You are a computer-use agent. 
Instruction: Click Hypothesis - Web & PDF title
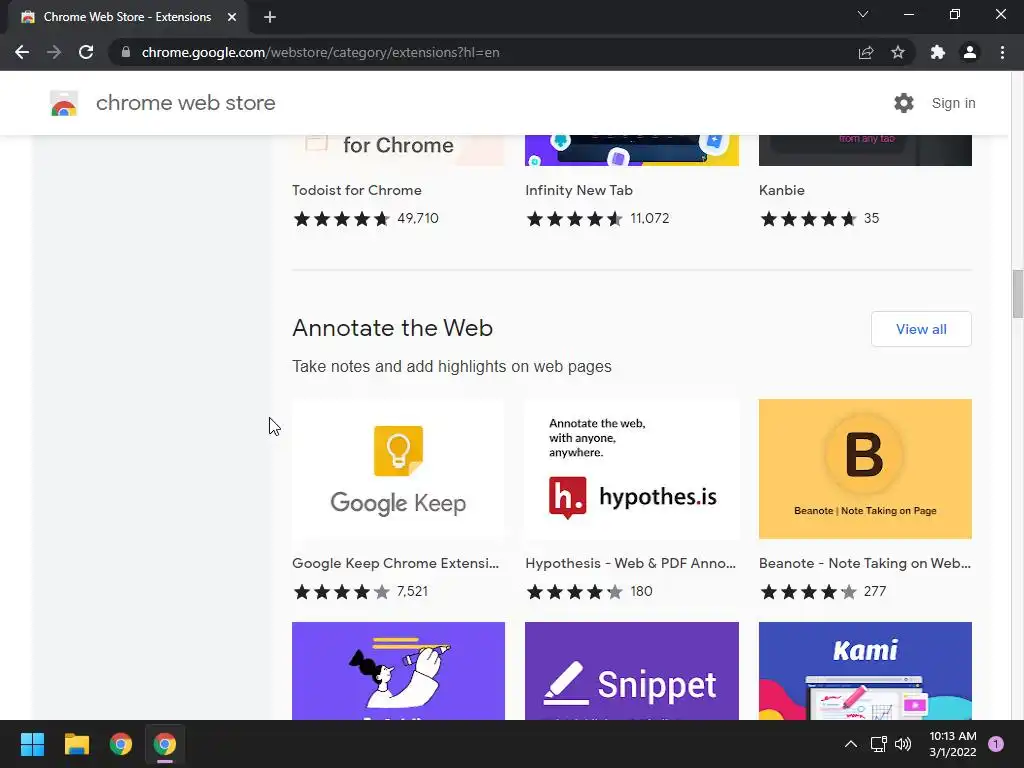pyautogui.click(x=630, y=563)
